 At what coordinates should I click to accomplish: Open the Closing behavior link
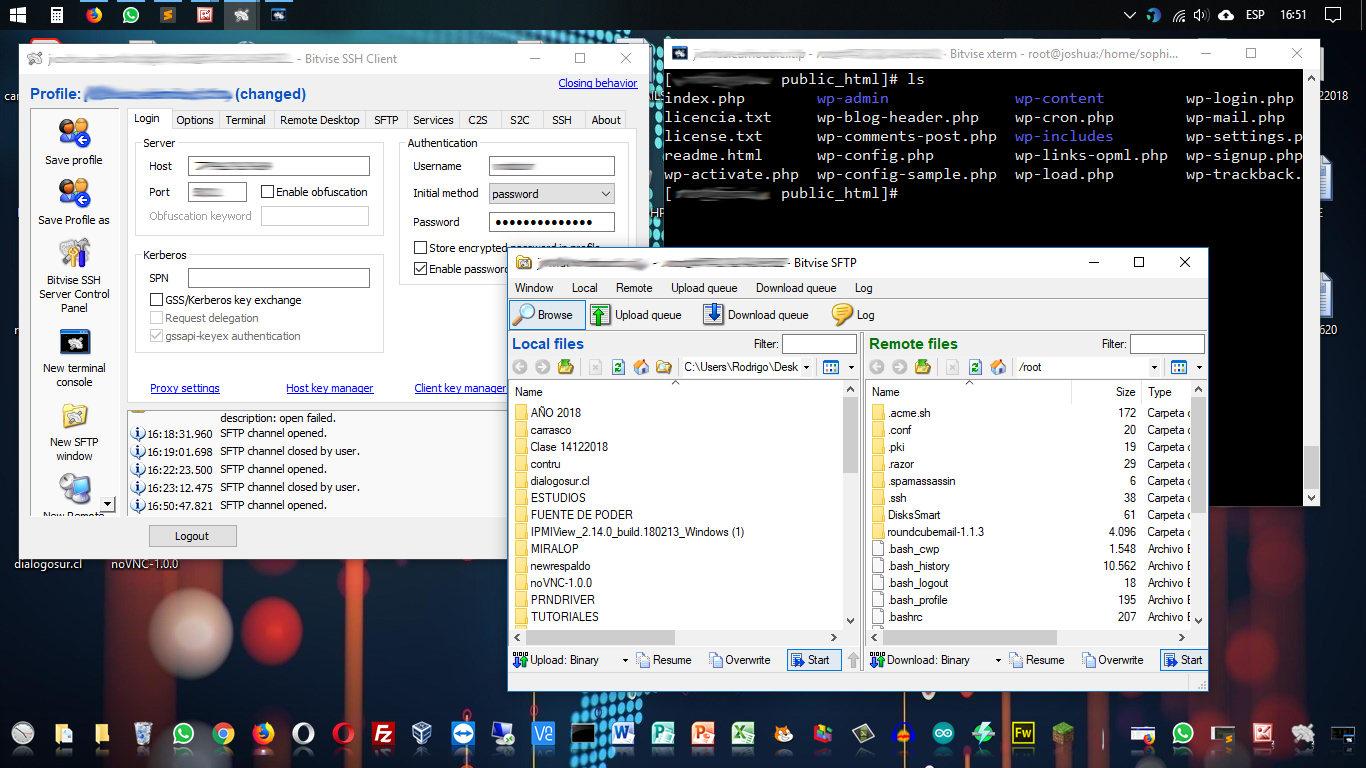click(597, 83)
